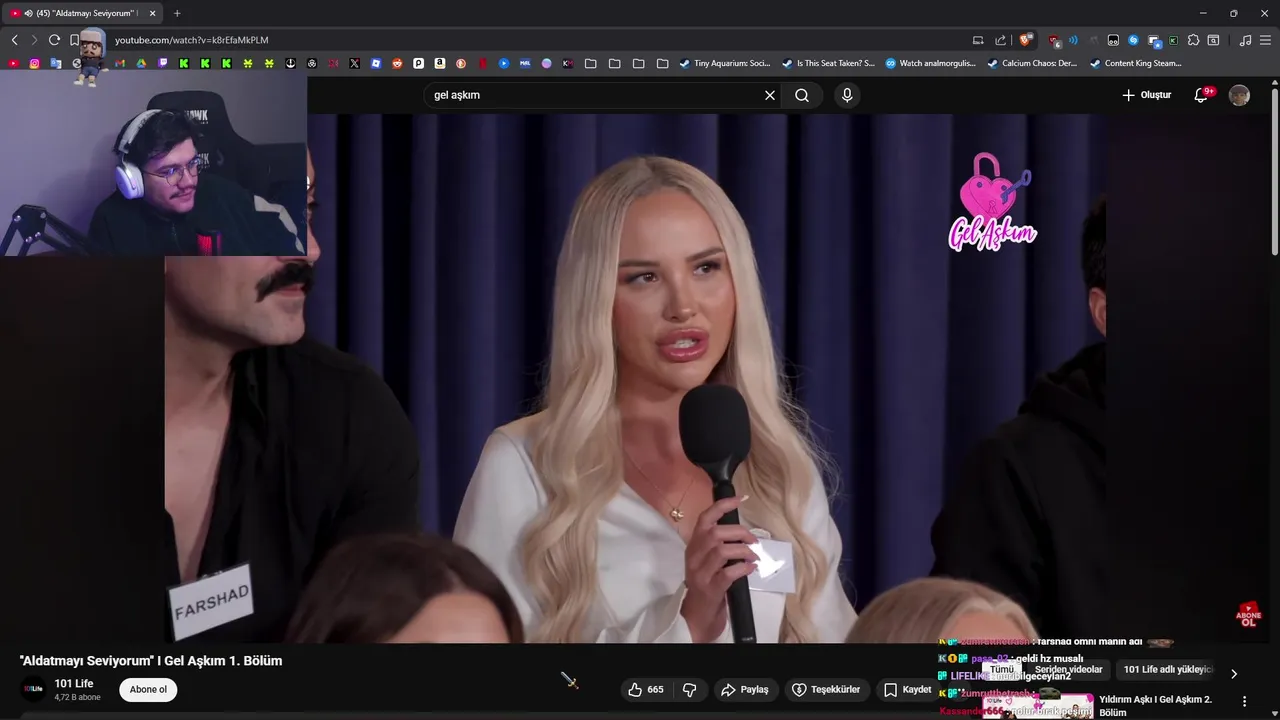Open the Reddit bookmark icon
This screenshot has width=1280, height=720.
(397, 63)
